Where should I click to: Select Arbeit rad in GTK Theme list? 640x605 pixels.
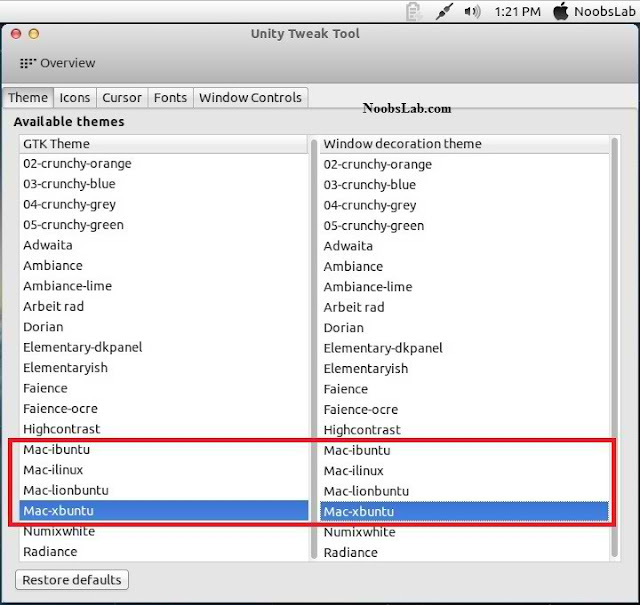(x=163, y=307)
